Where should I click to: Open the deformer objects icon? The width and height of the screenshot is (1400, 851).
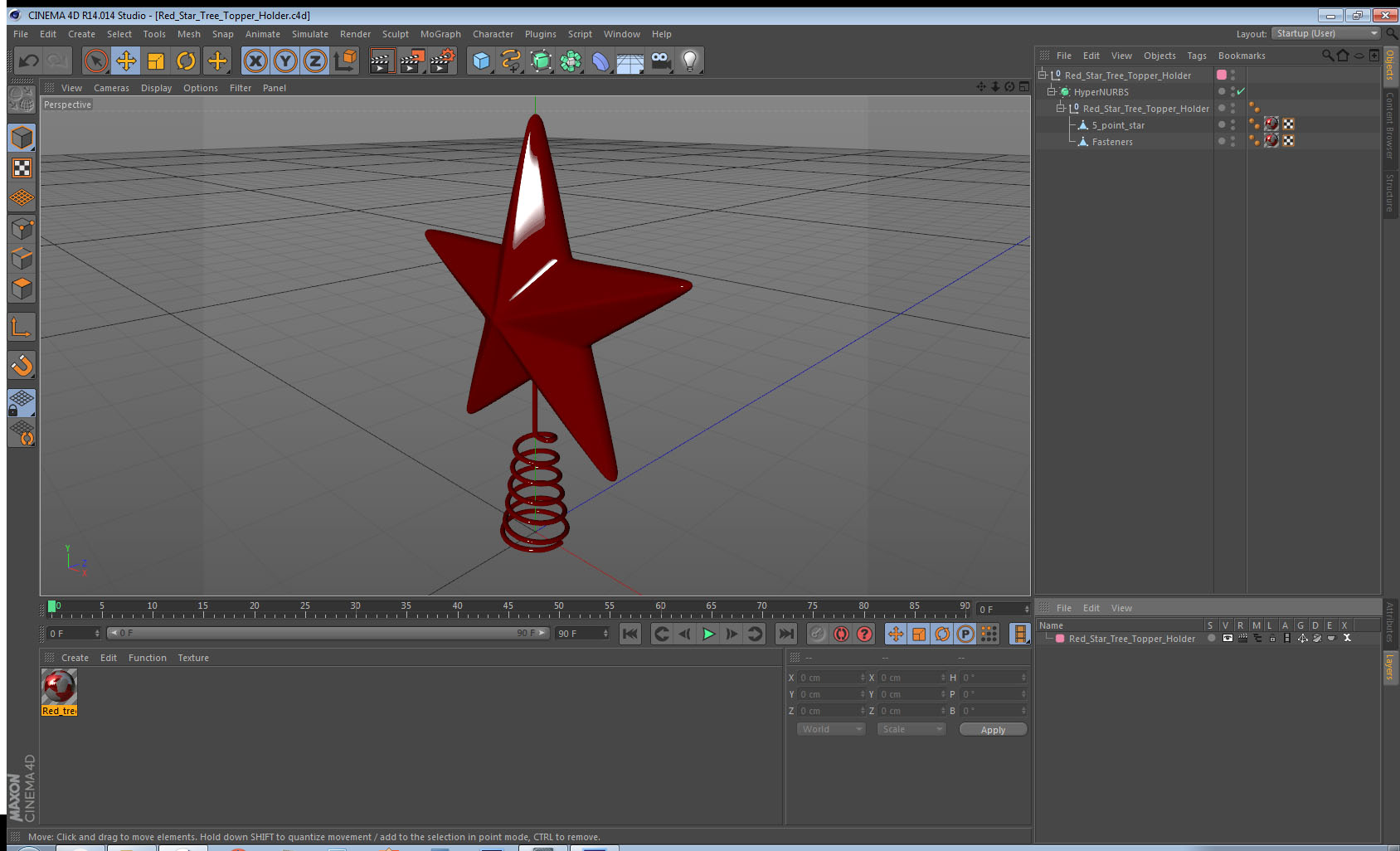(600, 61)
